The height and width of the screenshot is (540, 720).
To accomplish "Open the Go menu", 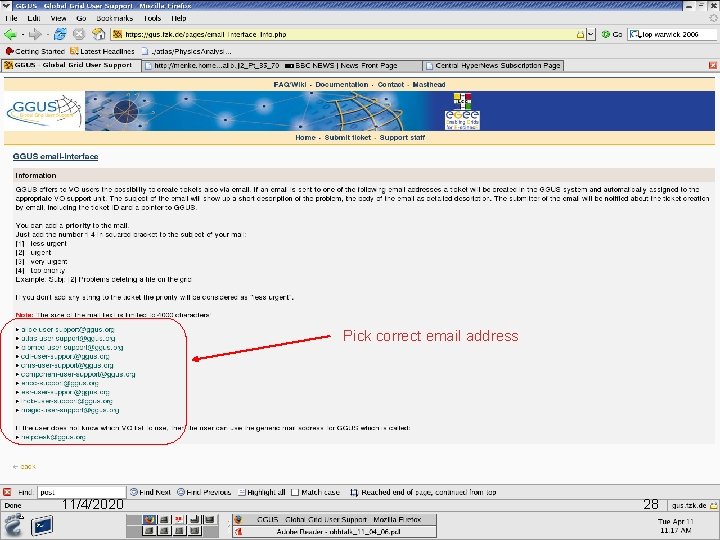I will pyautogui.click(x=81, y=18).
